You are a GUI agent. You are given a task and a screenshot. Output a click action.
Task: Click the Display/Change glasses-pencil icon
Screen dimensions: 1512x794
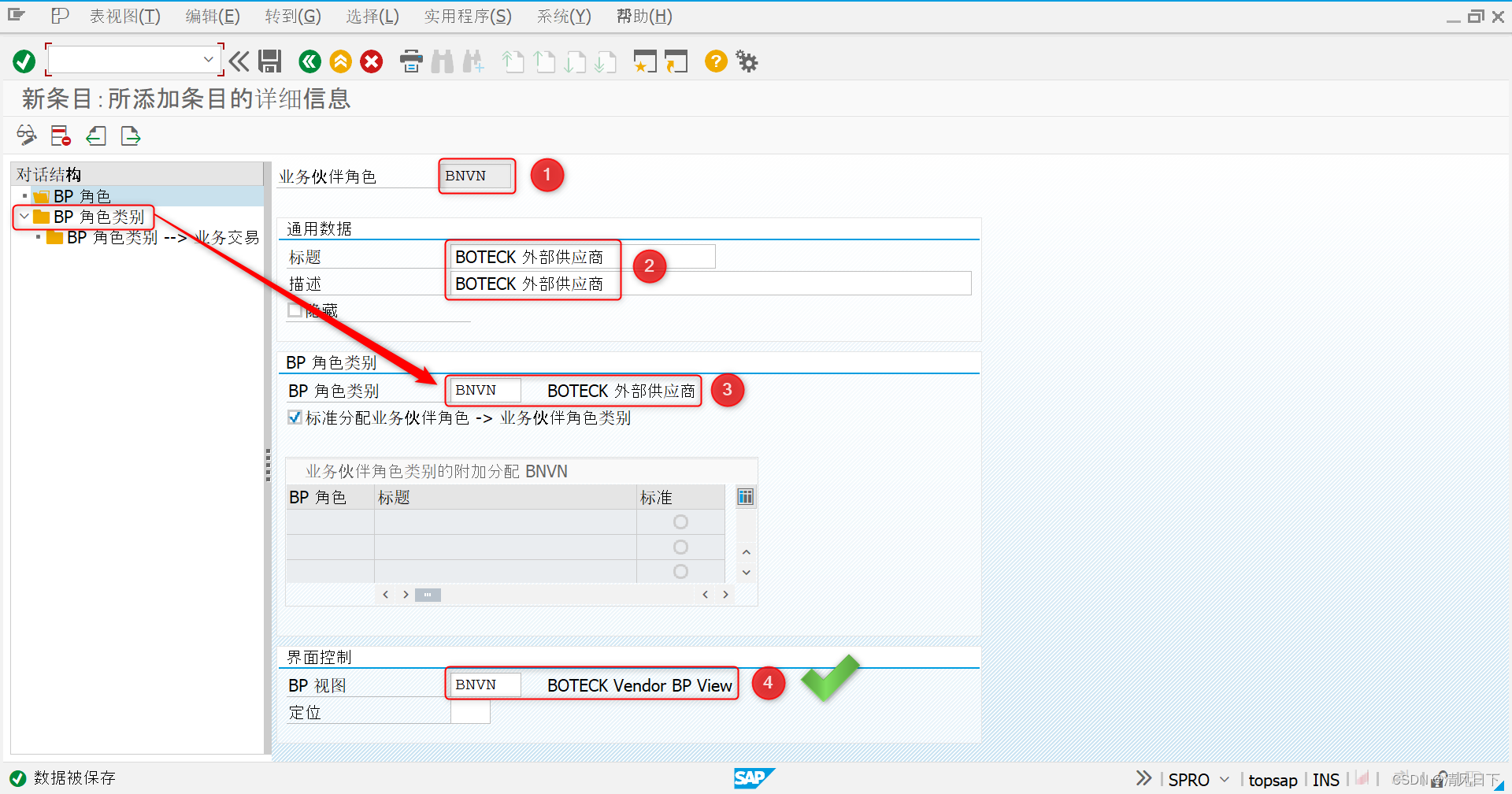pyautogui.click(x=26, y=135)
